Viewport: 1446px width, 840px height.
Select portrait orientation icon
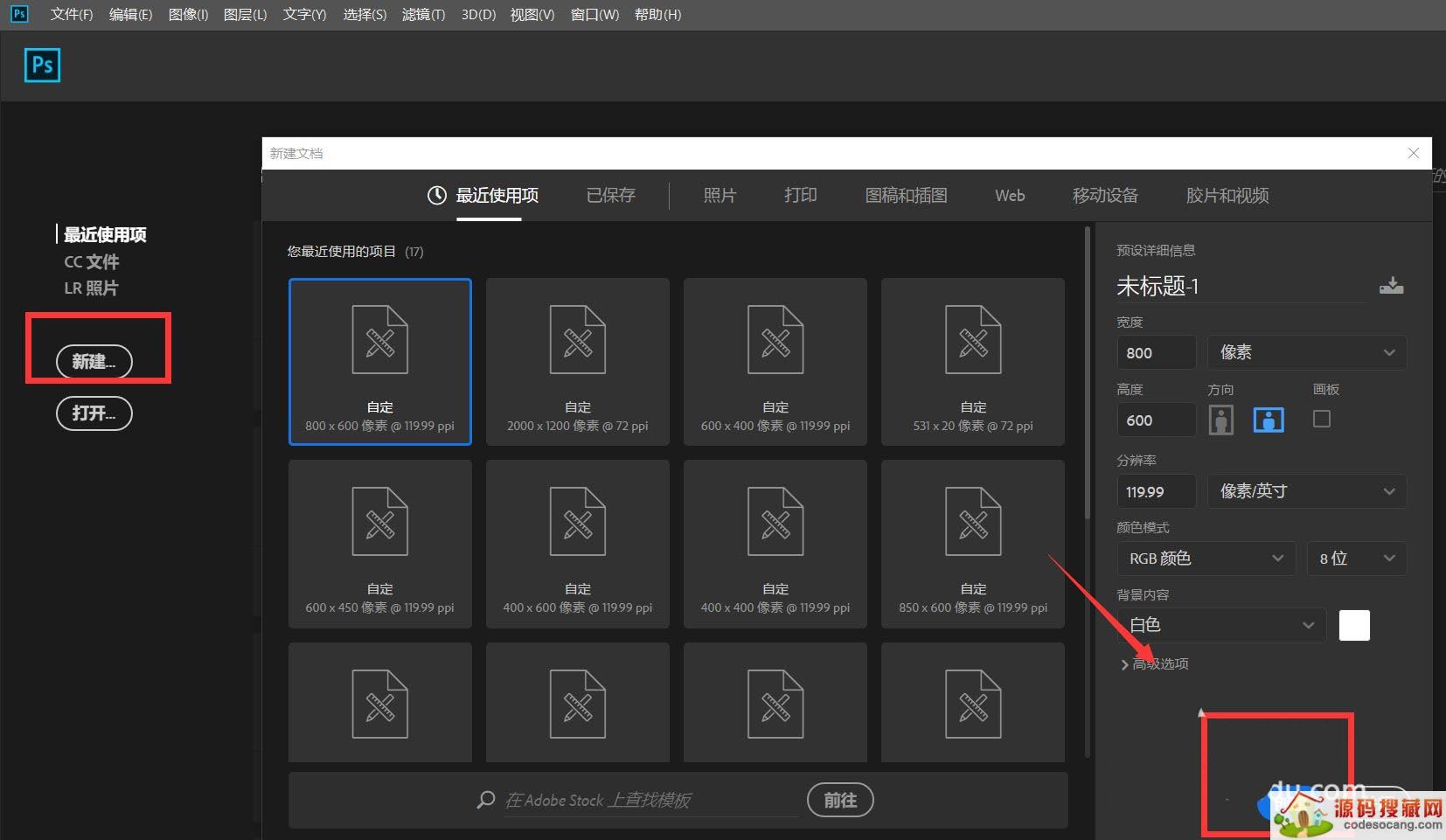pyautogui.click(x=1221, y=420)
